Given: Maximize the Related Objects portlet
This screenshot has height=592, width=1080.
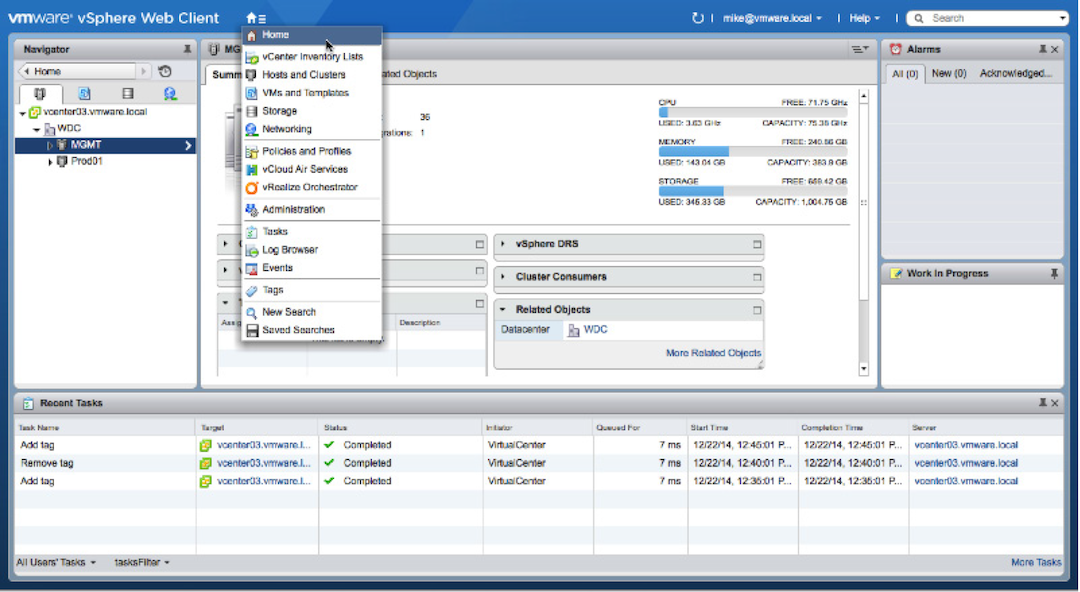Looking at the screenshot, I should click(x=757, y=310).
